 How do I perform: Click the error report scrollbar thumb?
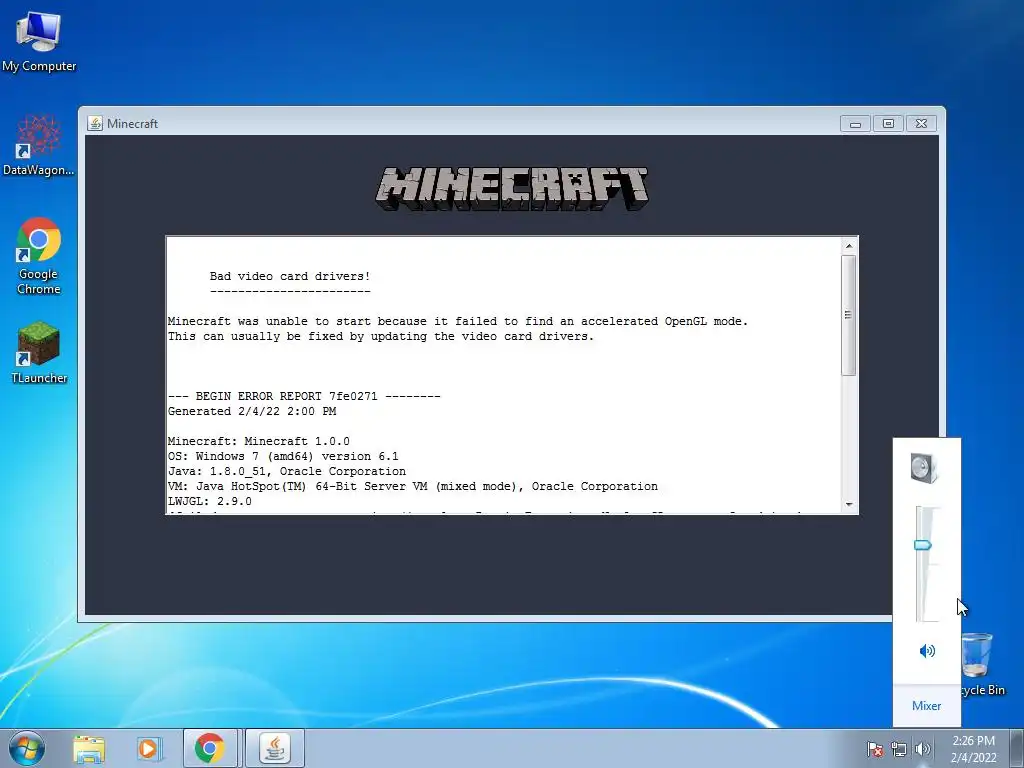[x=848, y=315]
